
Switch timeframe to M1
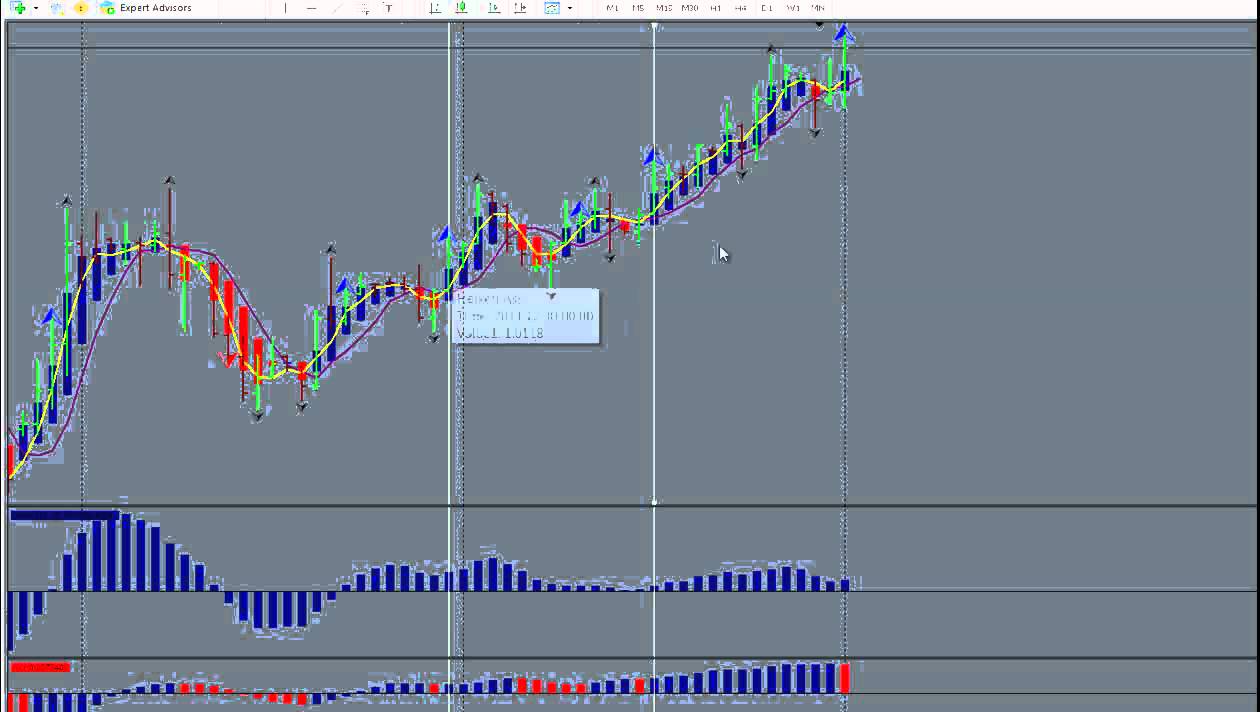point(613,8)
